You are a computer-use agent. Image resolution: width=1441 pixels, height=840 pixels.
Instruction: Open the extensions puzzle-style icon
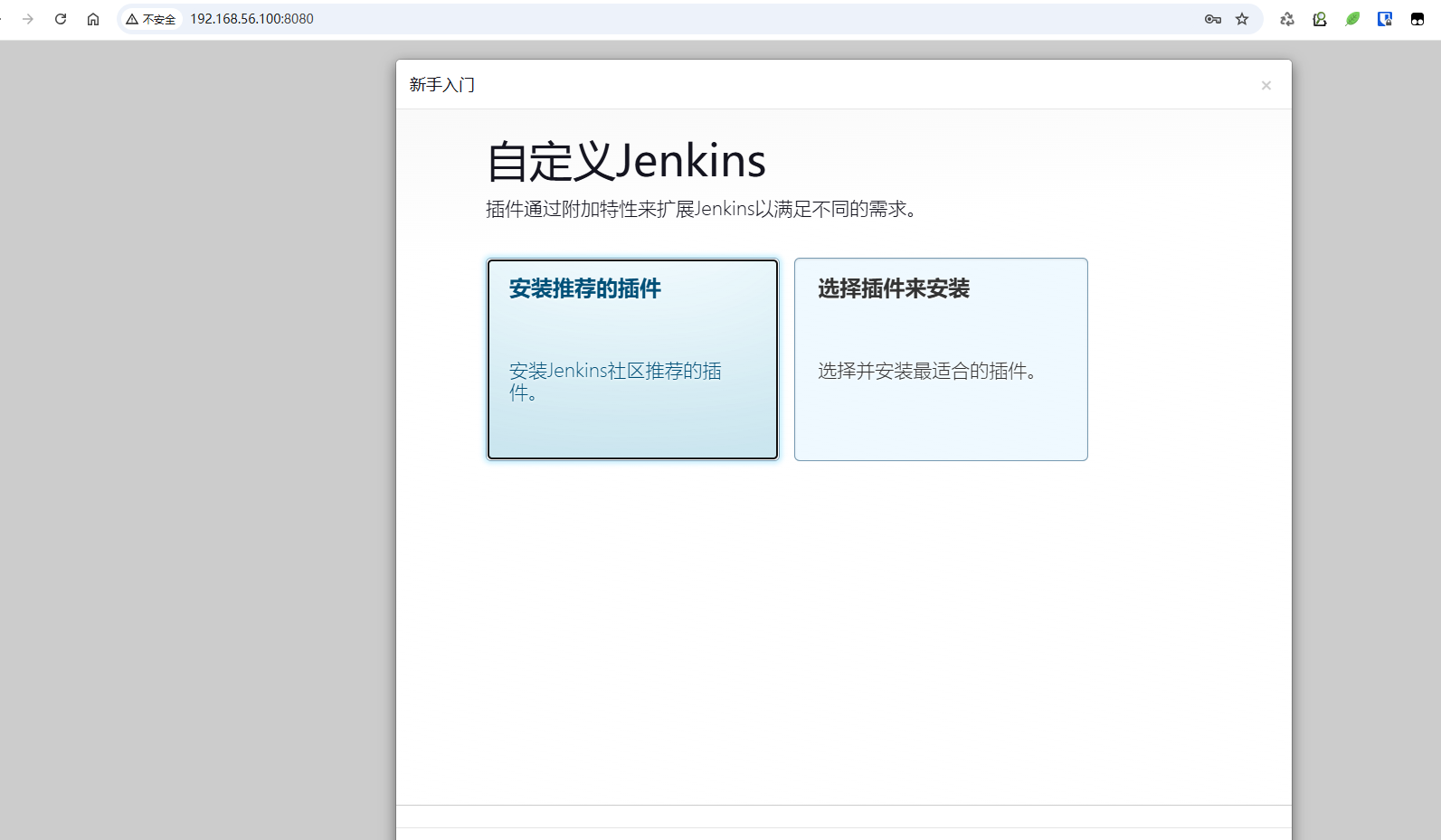[1287, 19]
